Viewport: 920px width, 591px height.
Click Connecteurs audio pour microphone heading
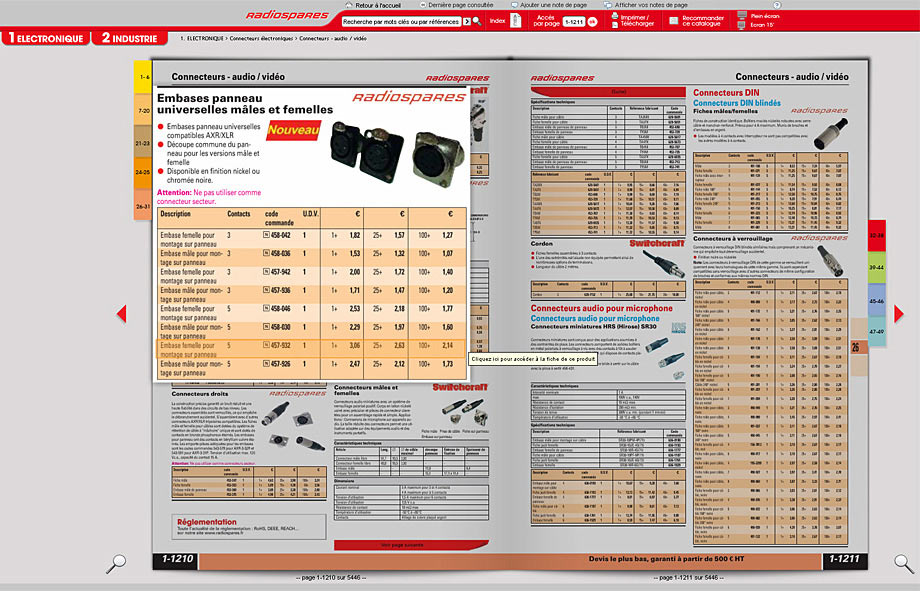(601, 308)
